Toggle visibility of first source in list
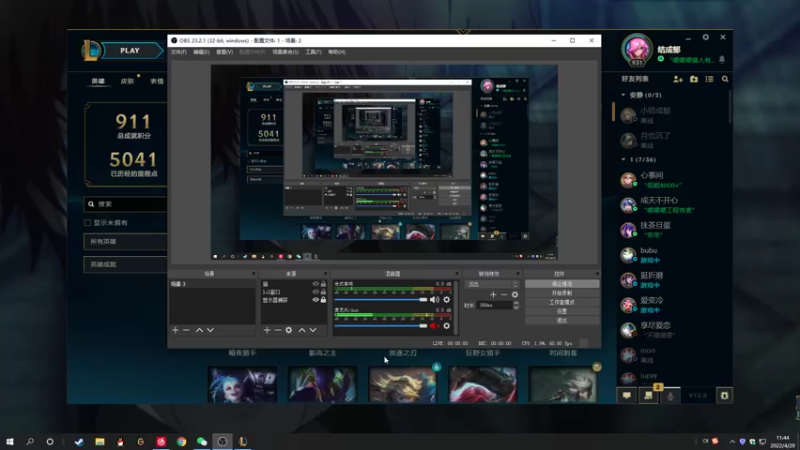800x450 pixels. point(315,284)
